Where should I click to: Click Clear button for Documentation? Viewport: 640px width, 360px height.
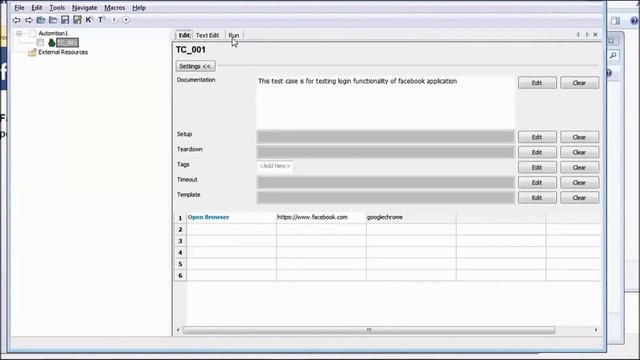(x=580, y=83)
